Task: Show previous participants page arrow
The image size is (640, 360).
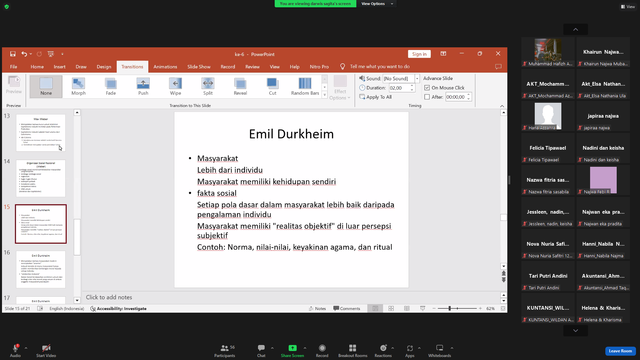Action: 576,29
